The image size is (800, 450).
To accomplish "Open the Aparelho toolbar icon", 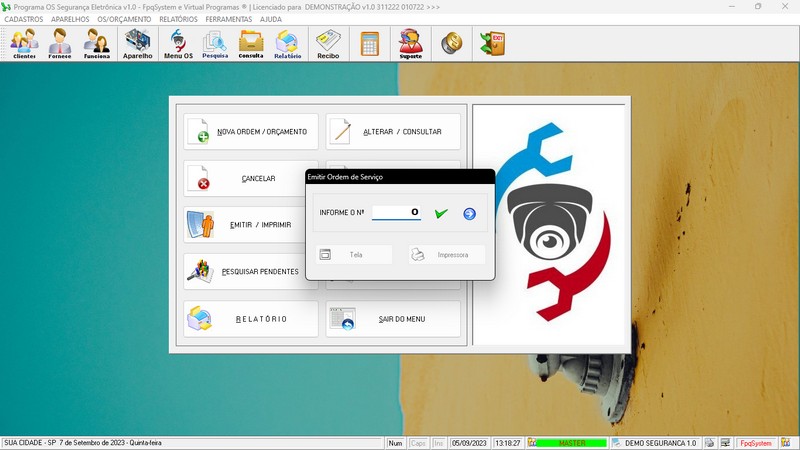I will (x=137, y=44).
